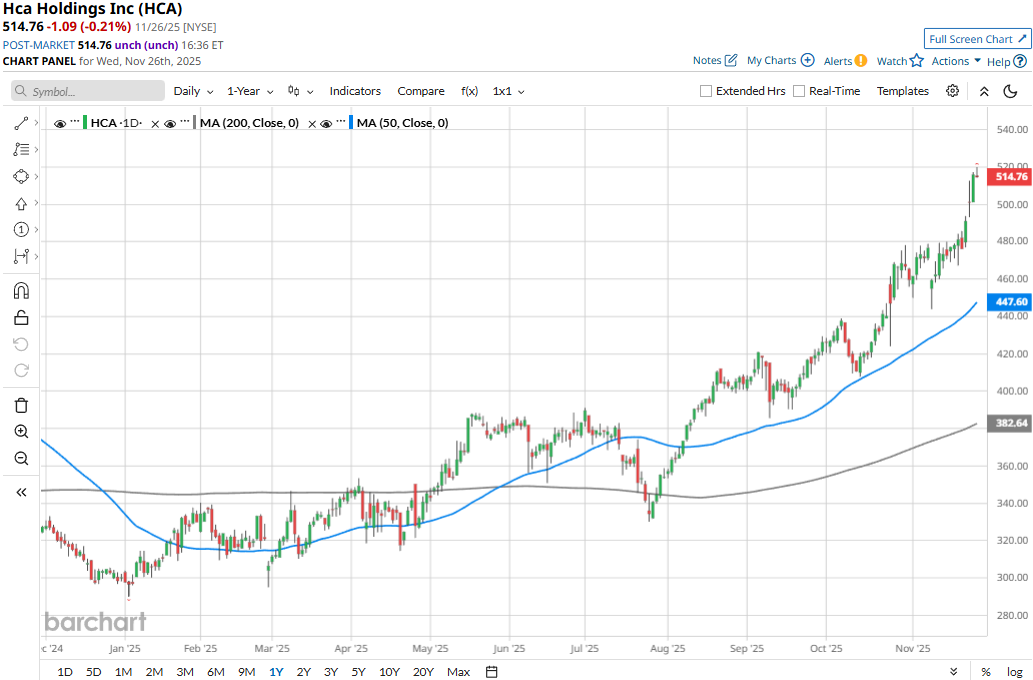This screenshot has width=1033, height=680.
Task: Click the blue MA 50 color swatch
Action: (351, 123)
